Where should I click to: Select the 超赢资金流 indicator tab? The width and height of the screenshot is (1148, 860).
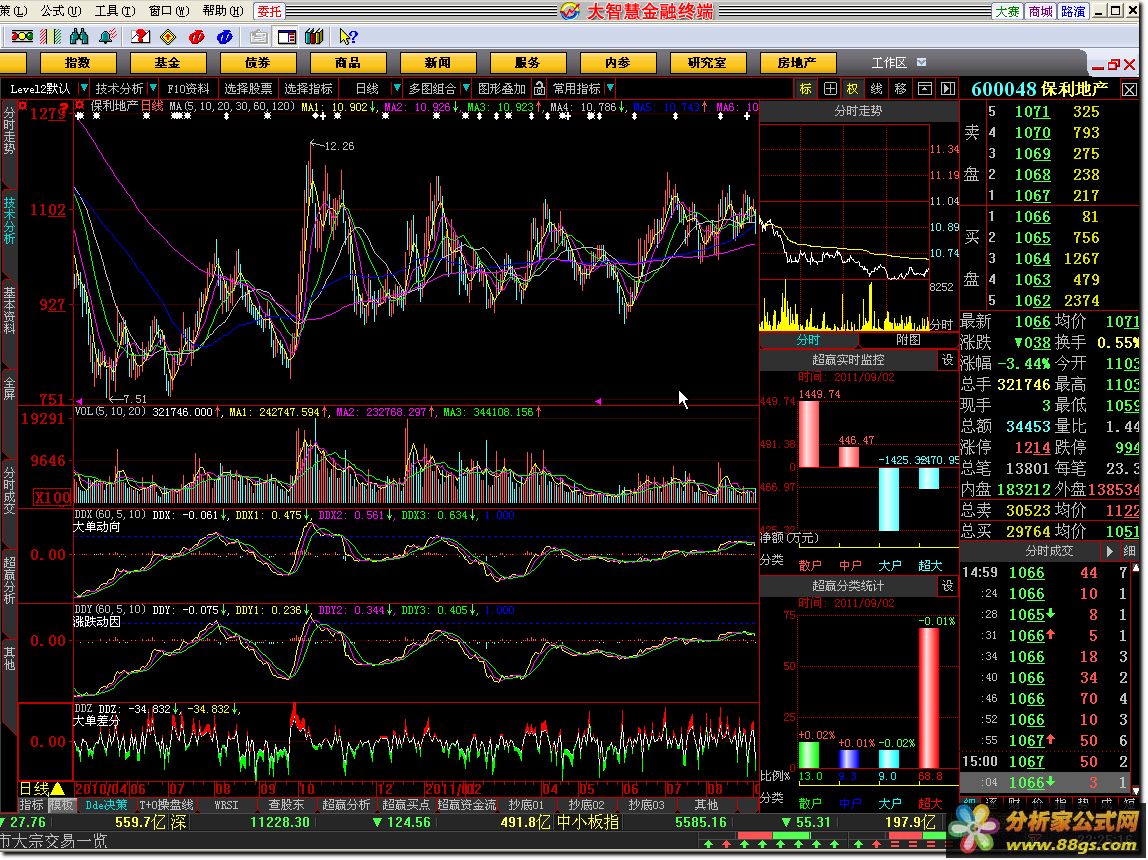tap(466, 804)
